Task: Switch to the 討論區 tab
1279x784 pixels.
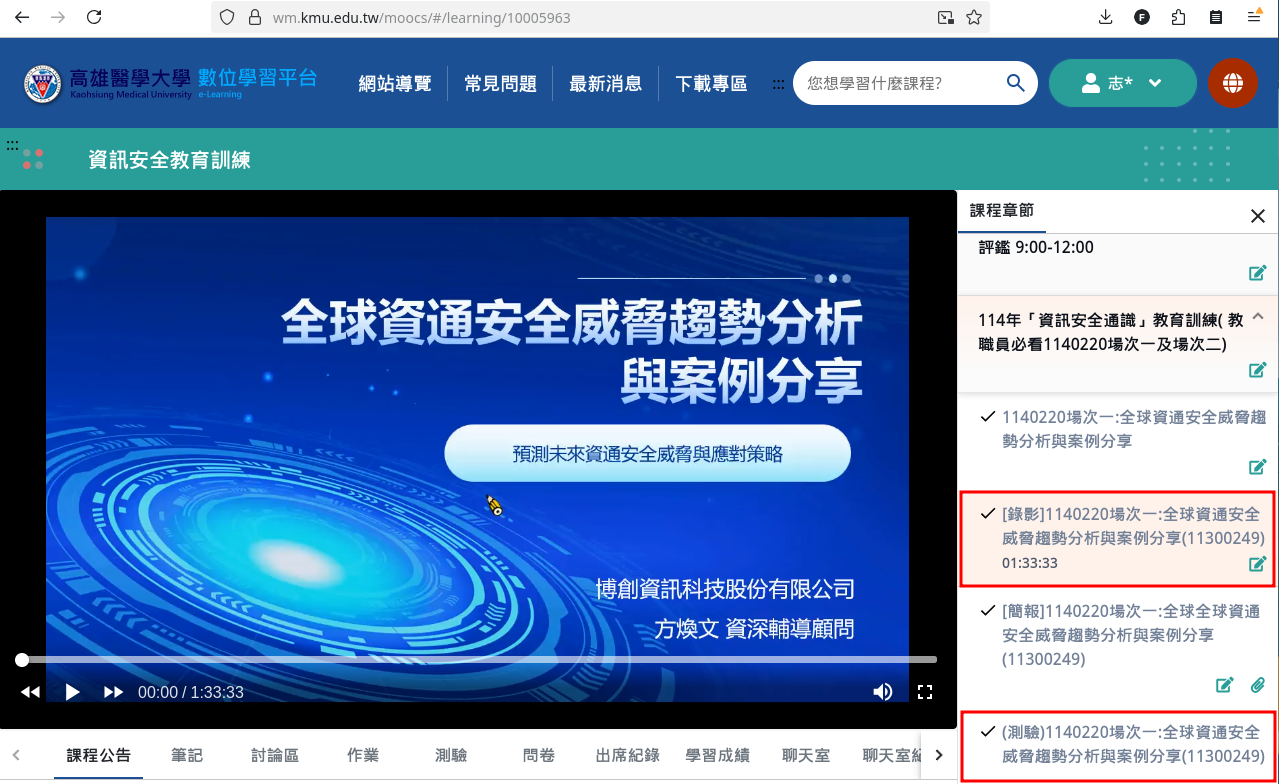Action: tap(275, 756)
